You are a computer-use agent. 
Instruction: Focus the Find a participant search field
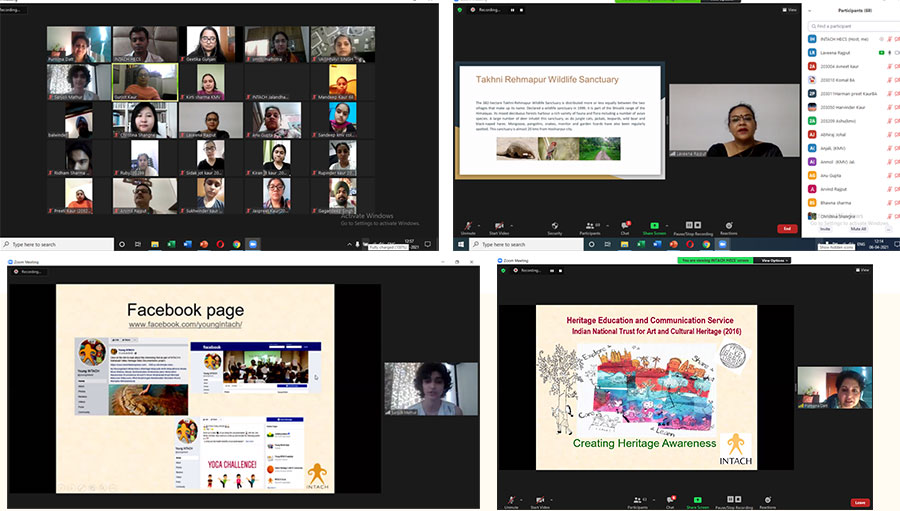[854, 26]
